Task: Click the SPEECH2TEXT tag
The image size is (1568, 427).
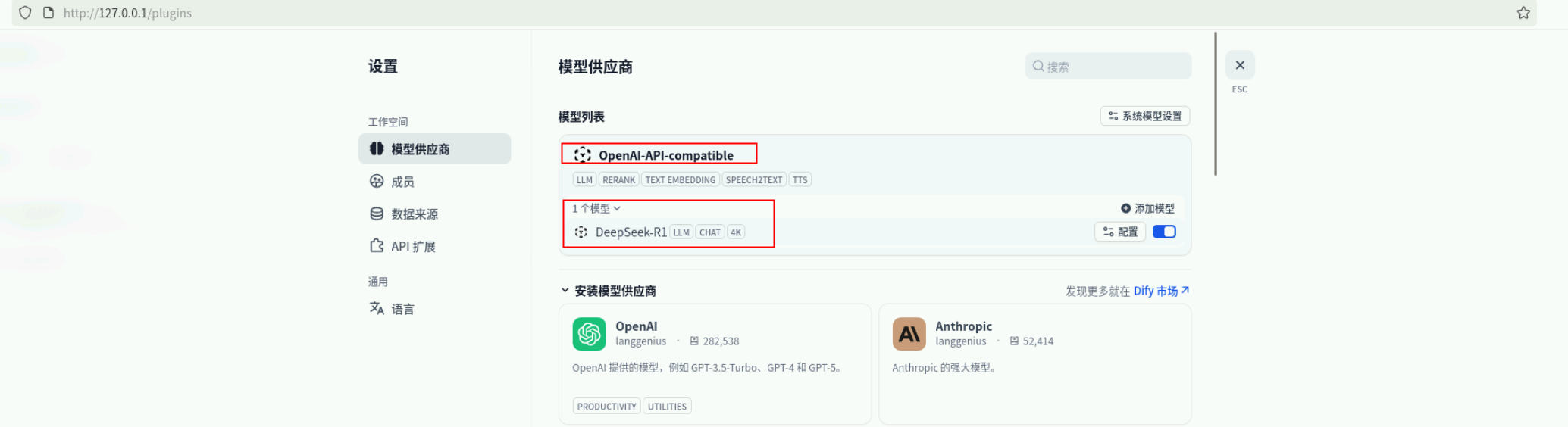Action: click(x=754, y=179)
